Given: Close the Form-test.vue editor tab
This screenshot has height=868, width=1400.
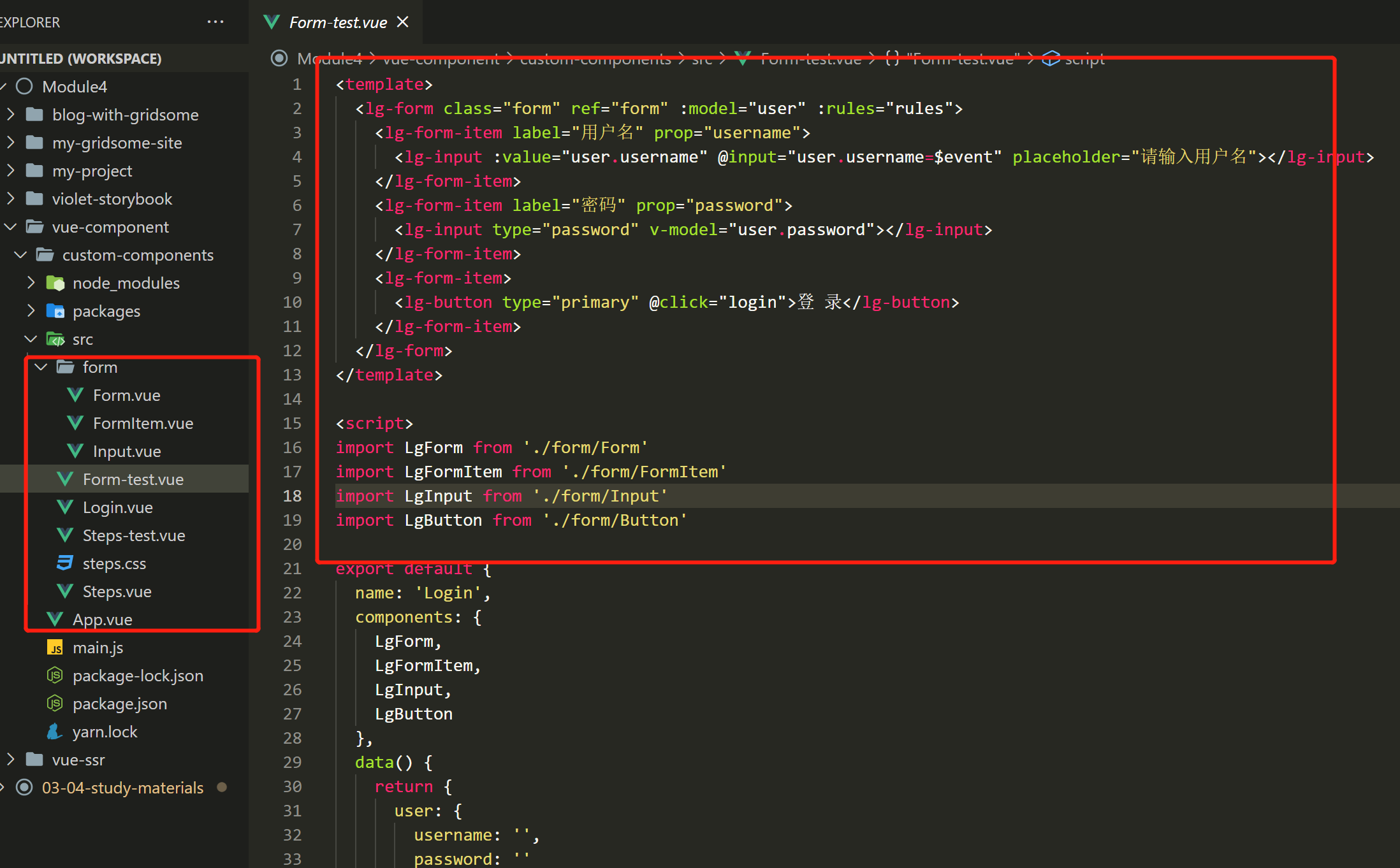Looking at the screenshot, I should [x=402, y=22].
